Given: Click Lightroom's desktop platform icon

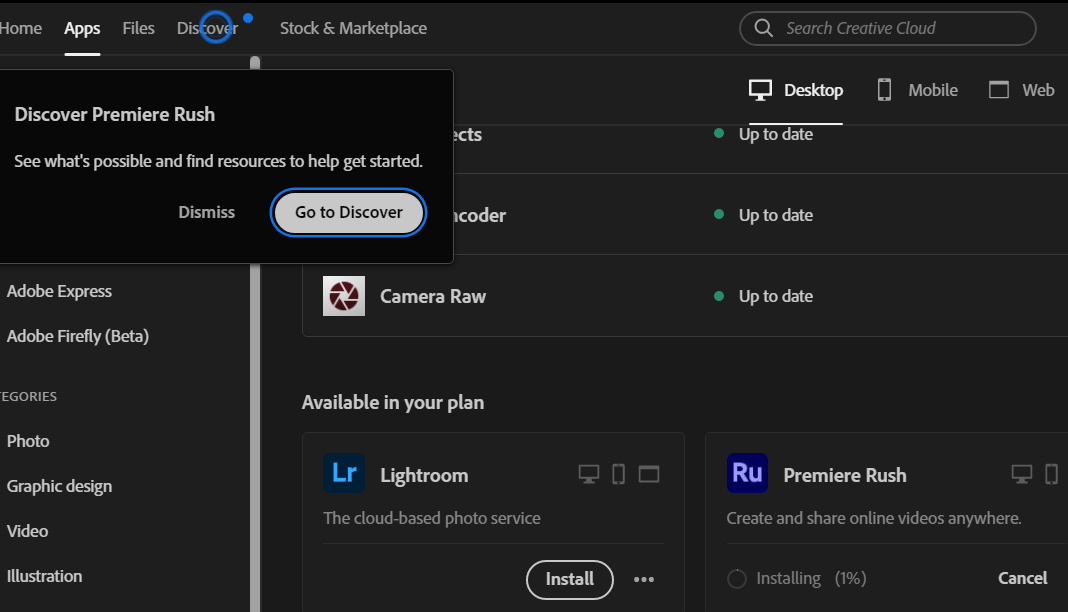Looking at the screenshot, I should click(x=589, y=474).
